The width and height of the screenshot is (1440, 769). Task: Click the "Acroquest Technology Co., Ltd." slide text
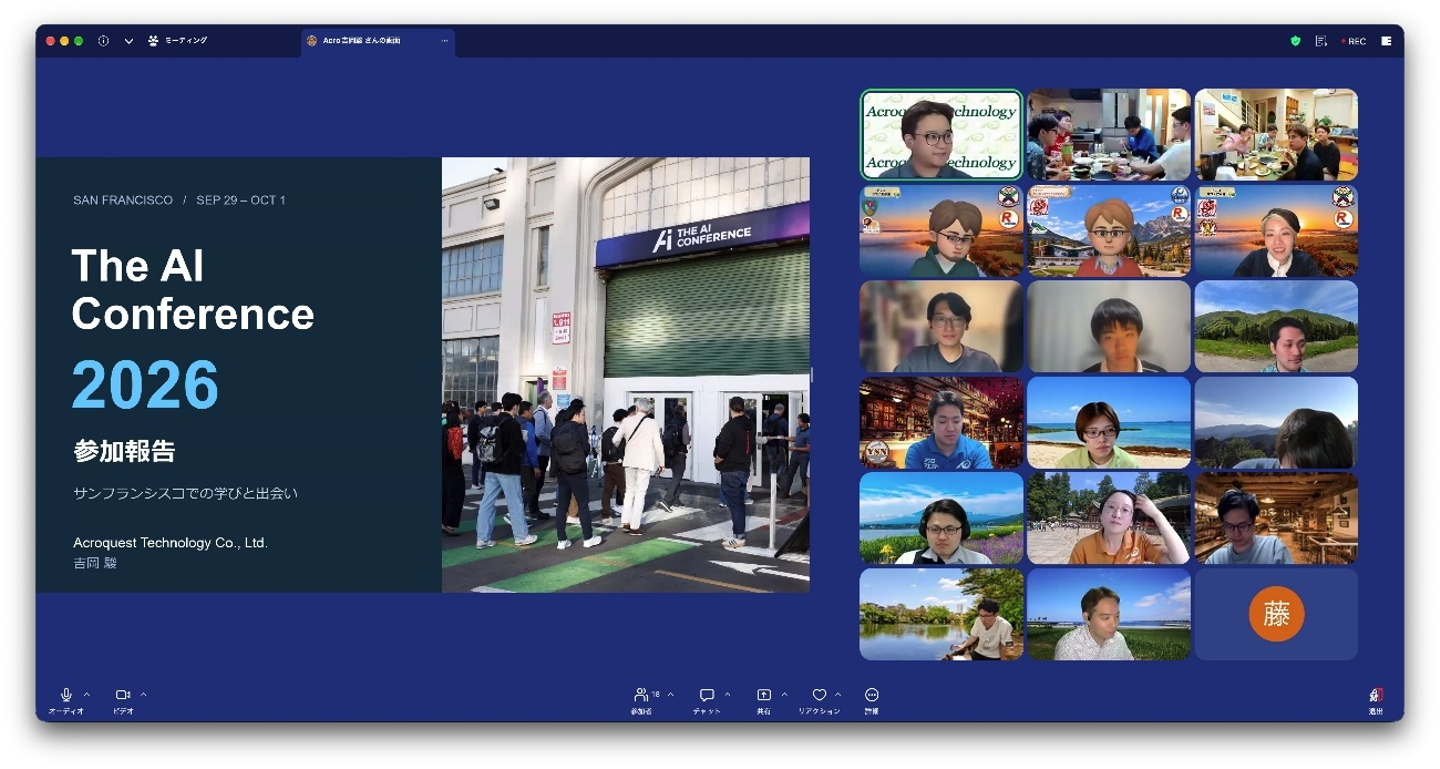170,543
